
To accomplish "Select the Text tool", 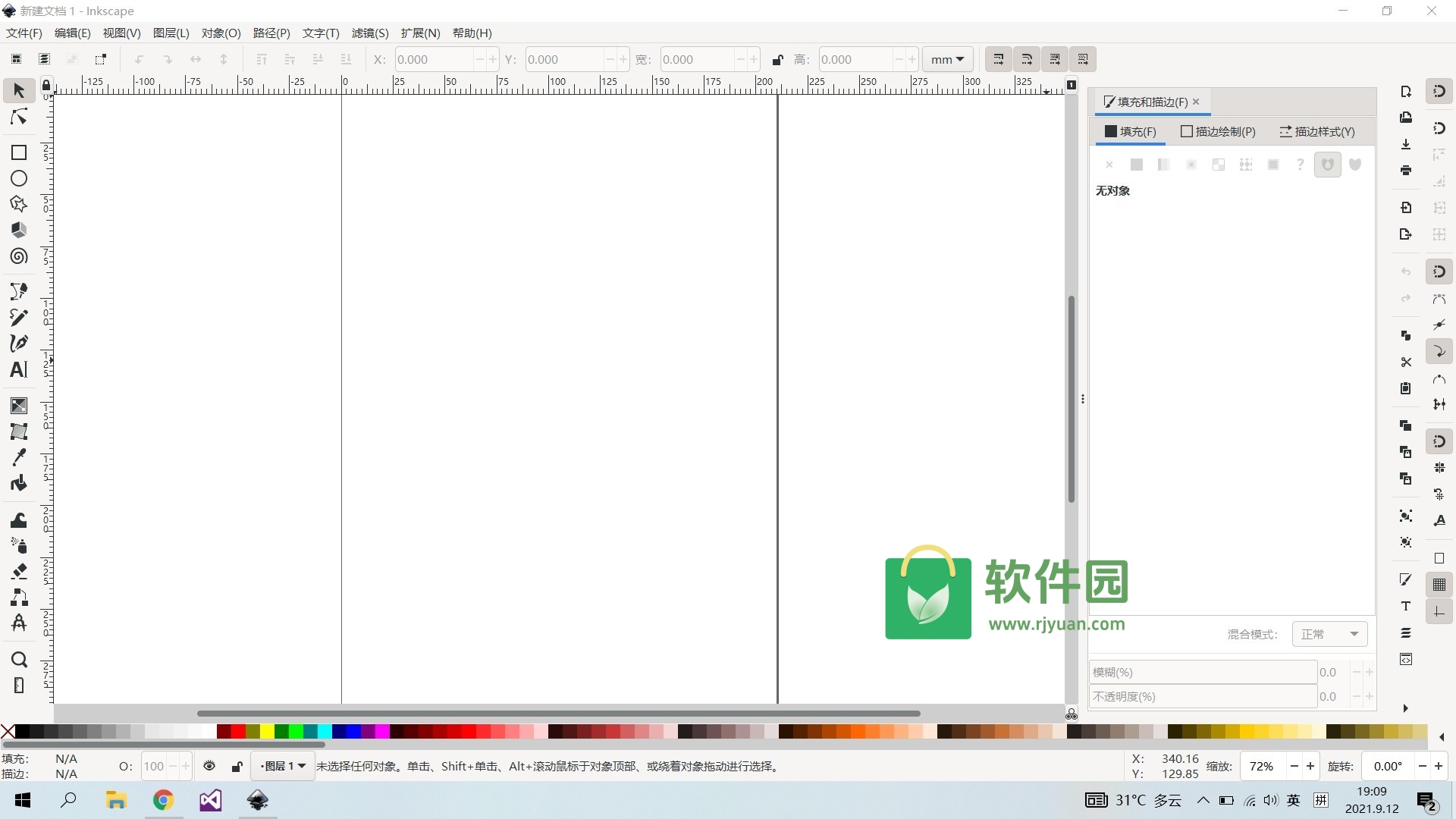I will (19, 369).
